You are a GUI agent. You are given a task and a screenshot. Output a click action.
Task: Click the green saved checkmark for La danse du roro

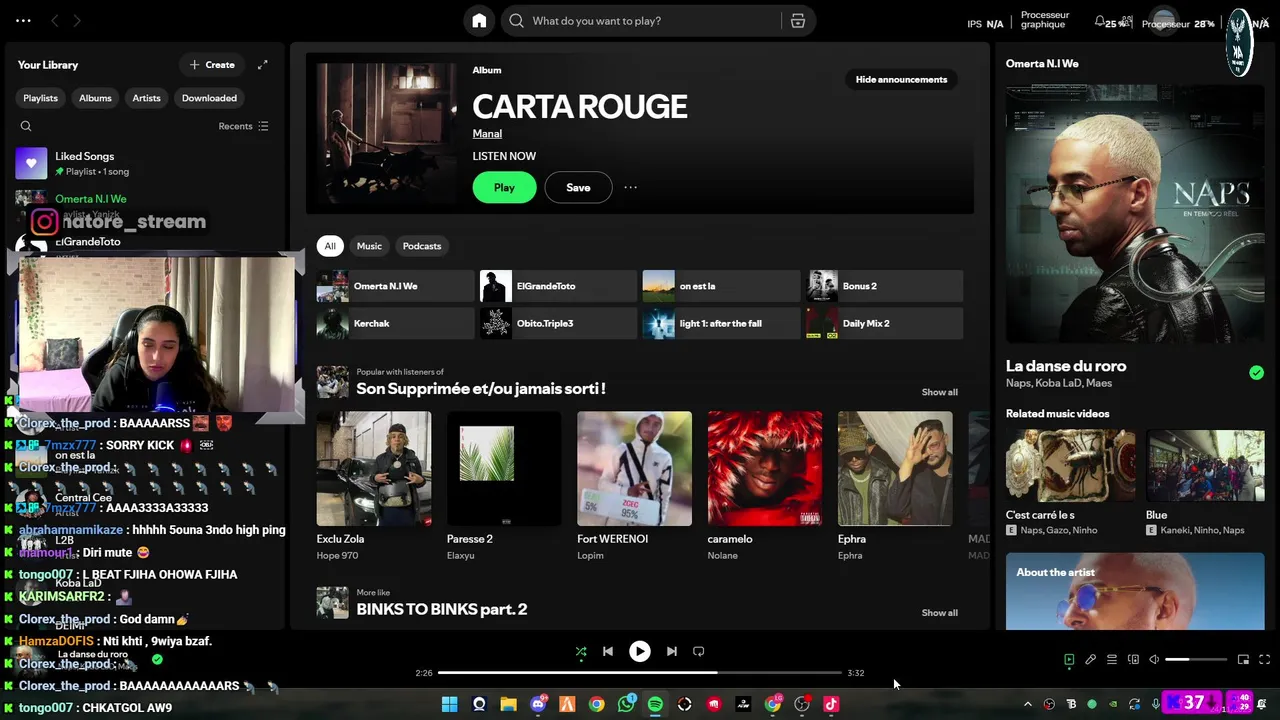pyautogui.click(x=1256, y=373)
